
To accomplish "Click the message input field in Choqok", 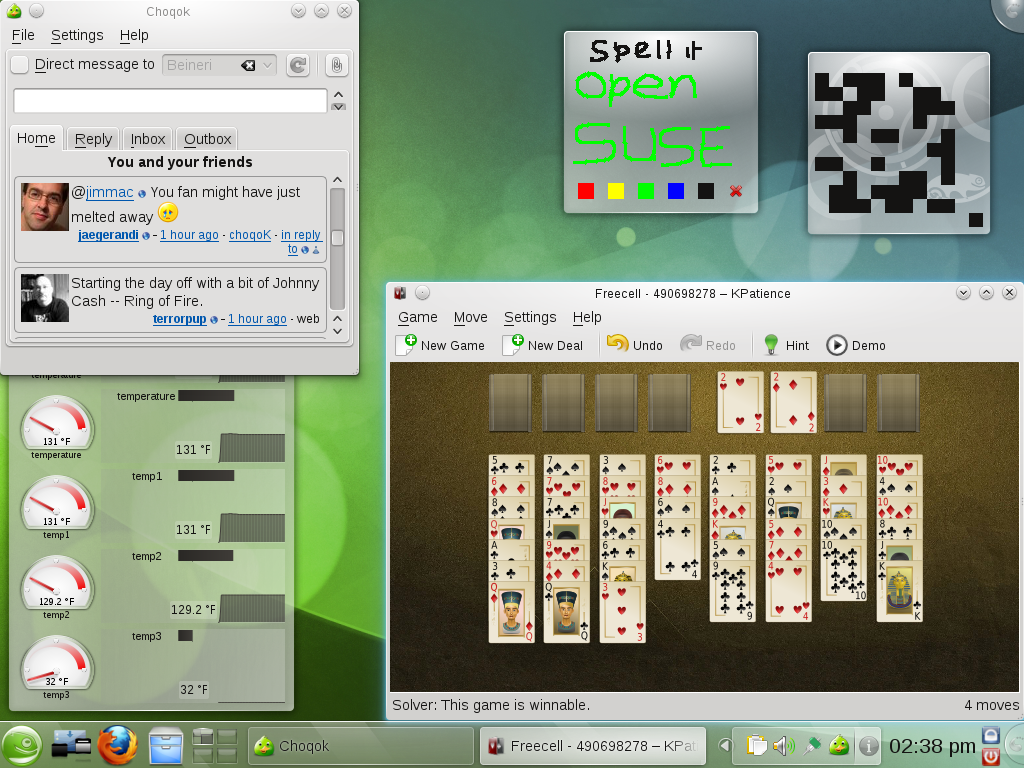I will pos(170,100).
